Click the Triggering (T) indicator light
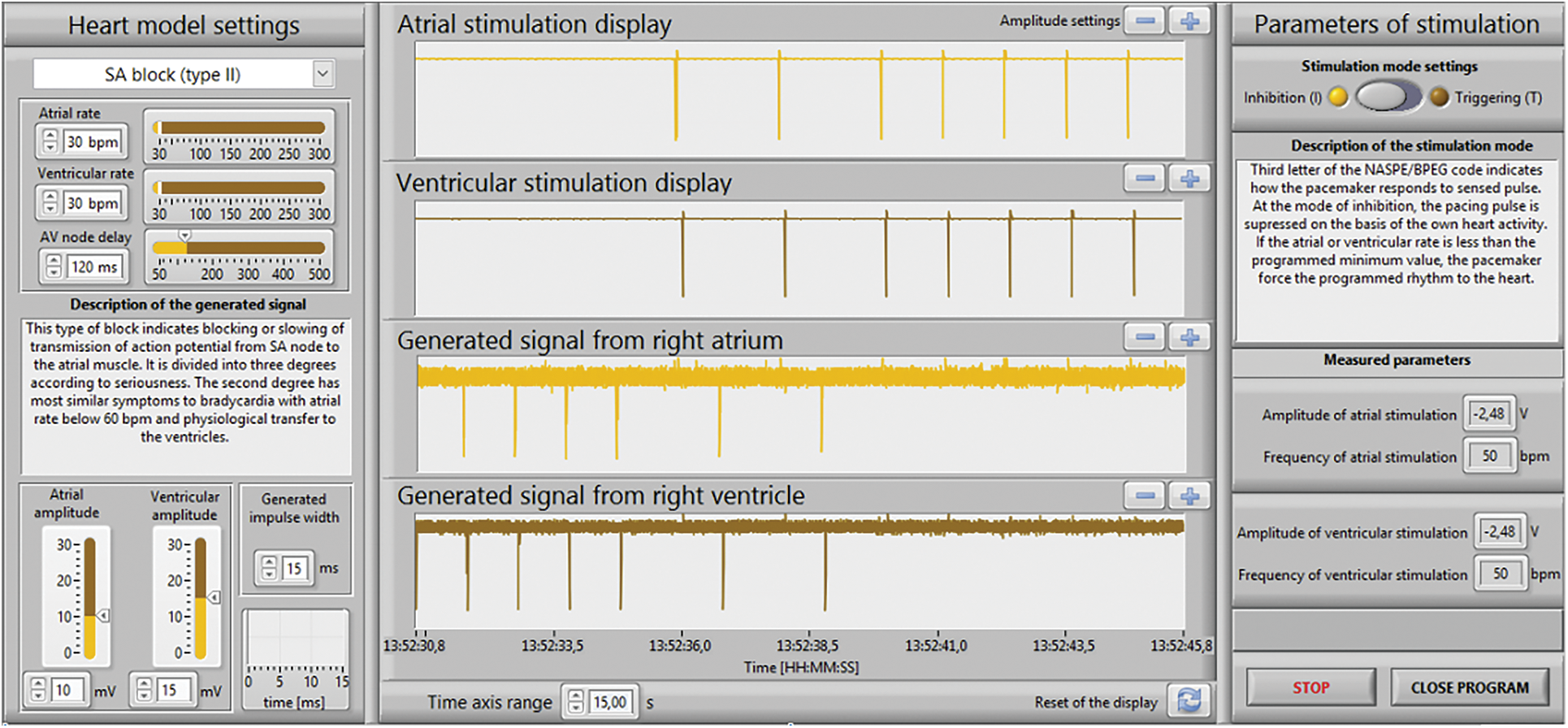The width and height of the screenshot is (1568, 728). 1439,97
